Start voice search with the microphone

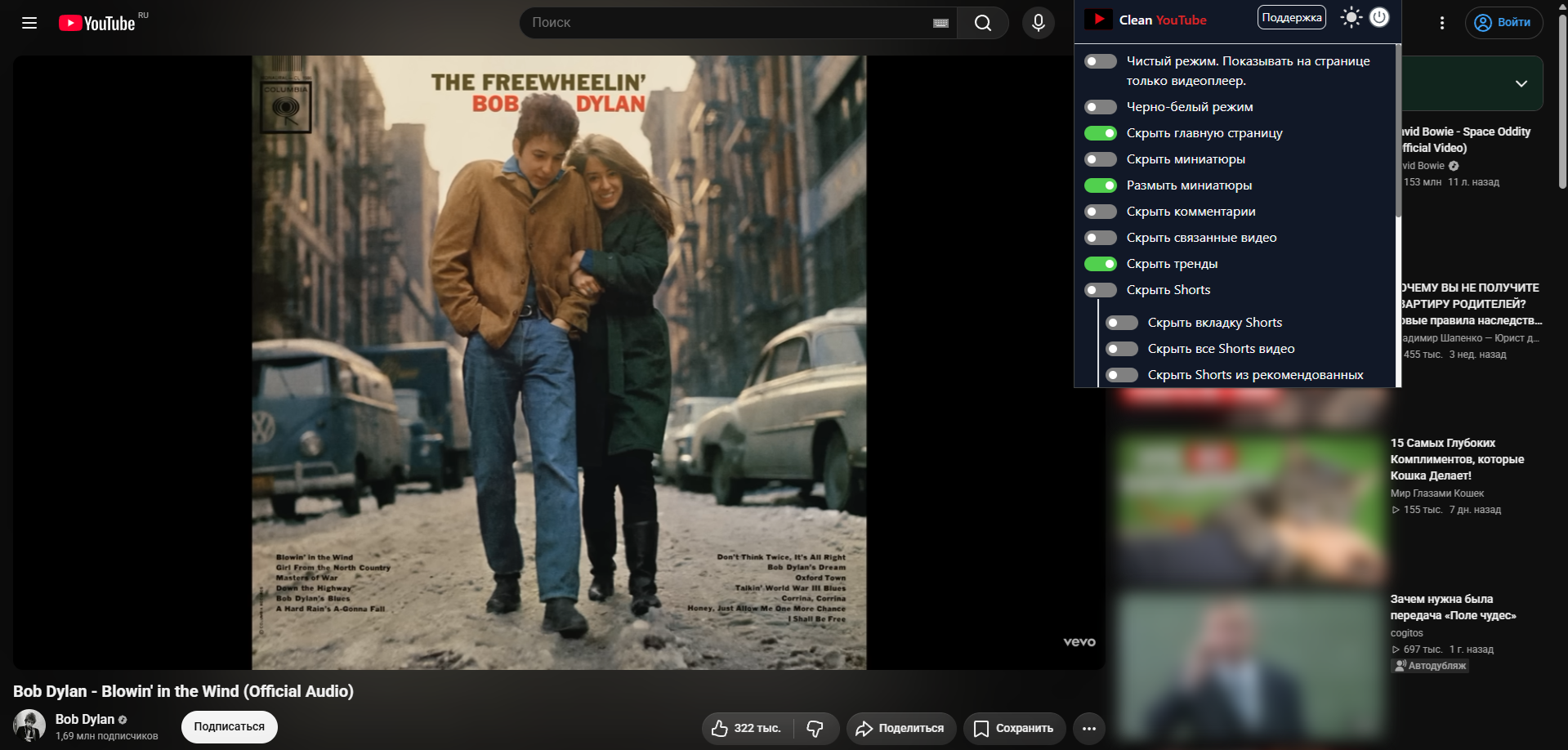pos(1039,23)
